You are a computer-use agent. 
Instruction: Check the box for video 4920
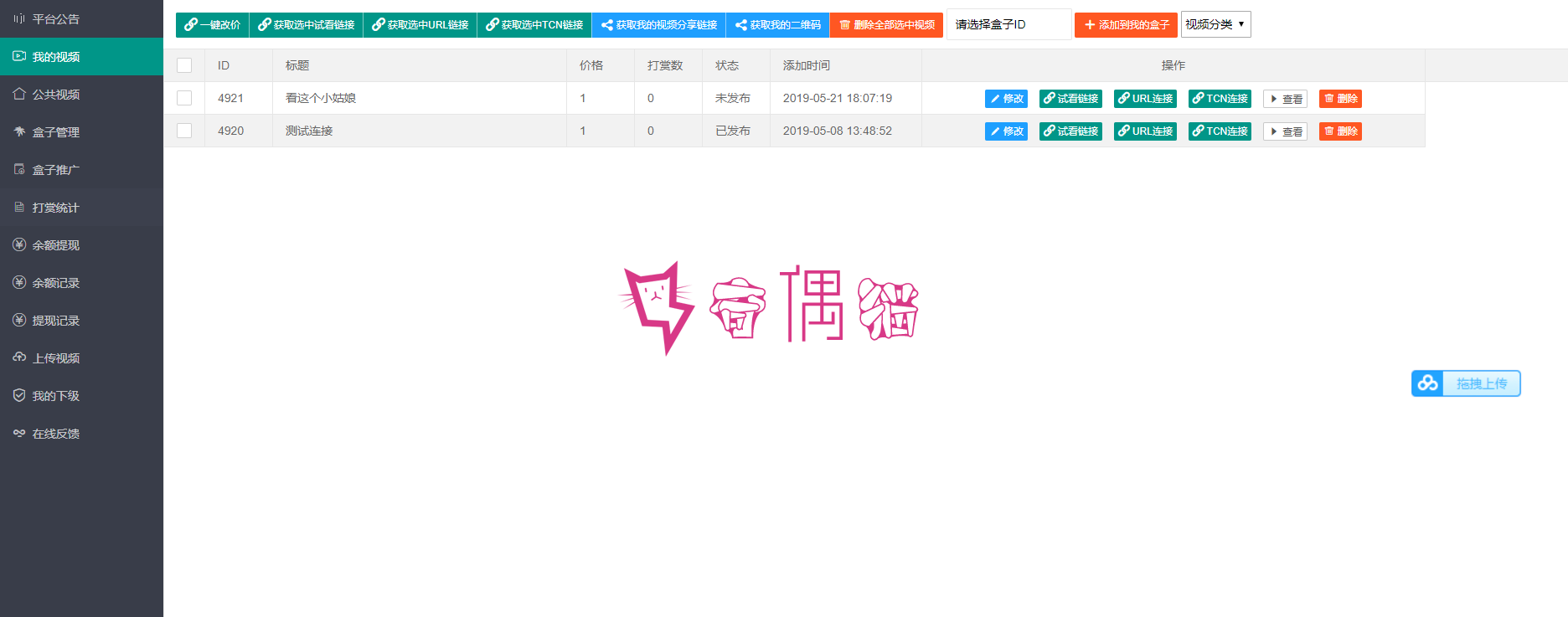tap(184, 131)
